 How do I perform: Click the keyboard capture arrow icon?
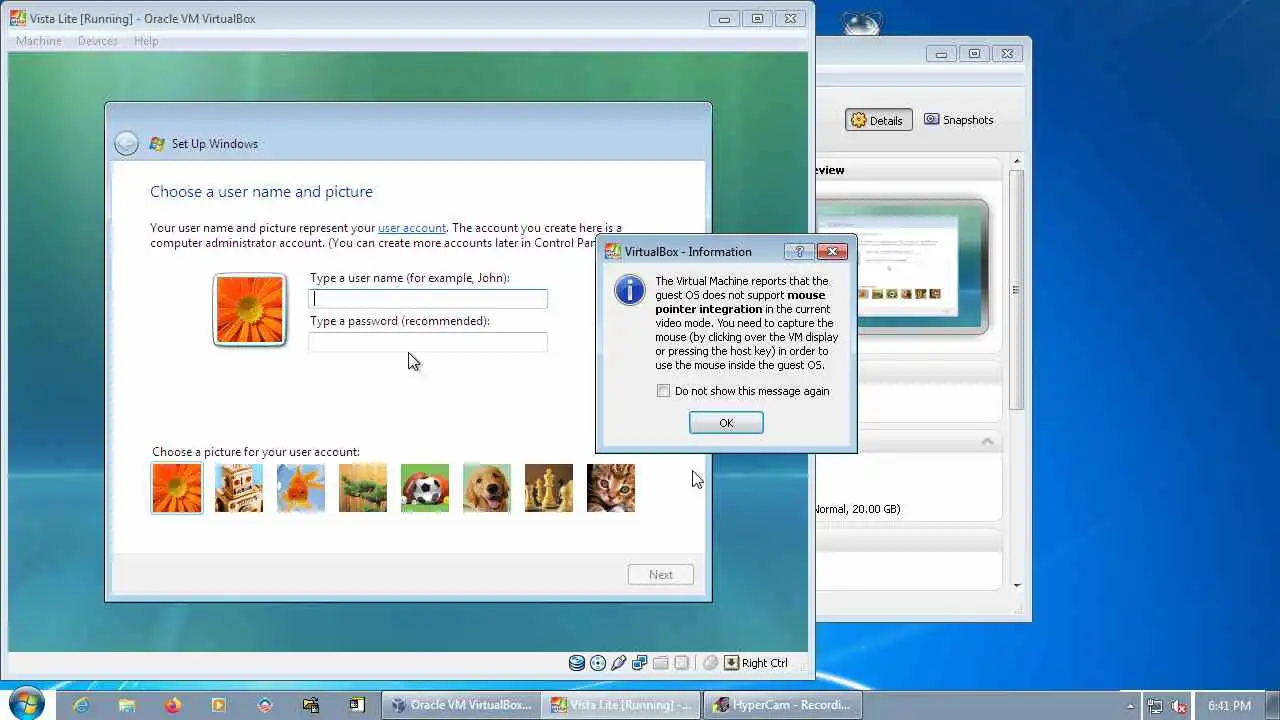[x=731, y=663]
